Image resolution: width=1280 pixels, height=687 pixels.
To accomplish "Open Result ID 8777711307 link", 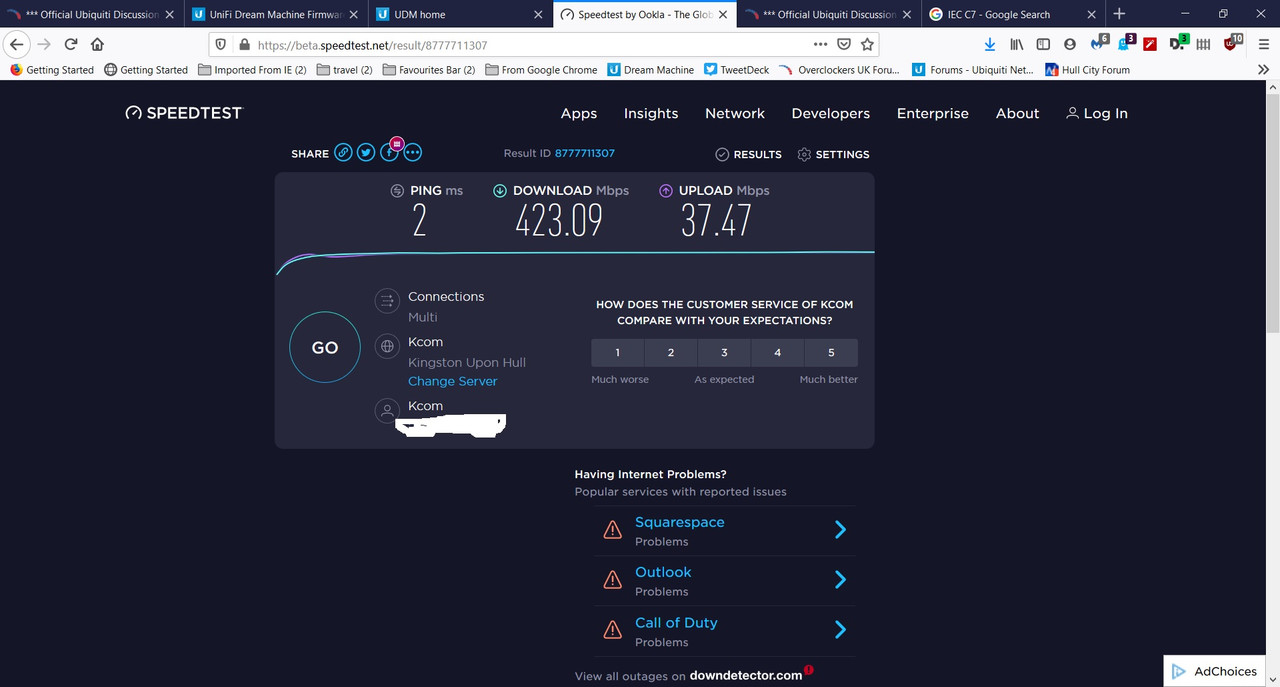I will (585, 153).
